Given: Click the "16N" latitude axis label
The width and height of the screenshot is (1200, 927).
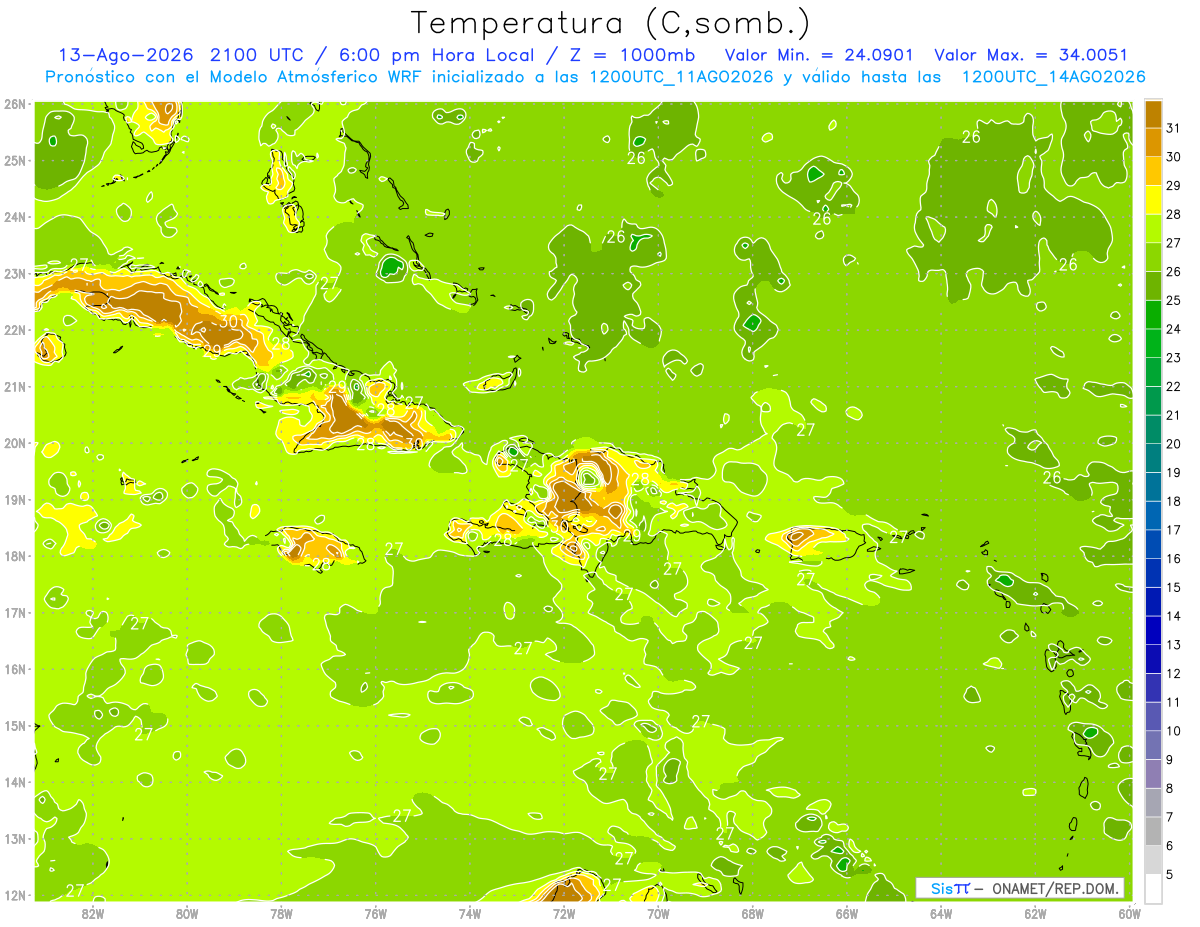Looking at the screenshot, I should [15, 669].
